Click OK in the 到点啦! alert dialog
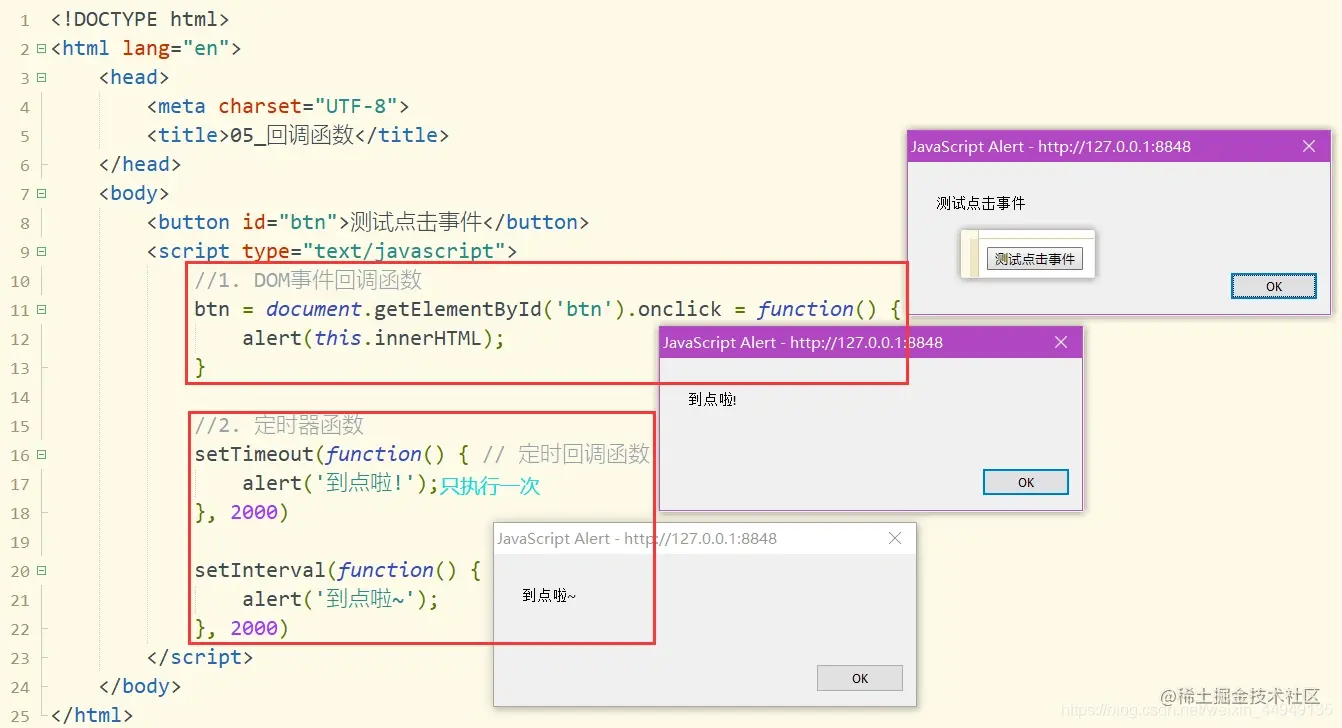Screen dimensions: 1342x728 tap(1026, 482)
